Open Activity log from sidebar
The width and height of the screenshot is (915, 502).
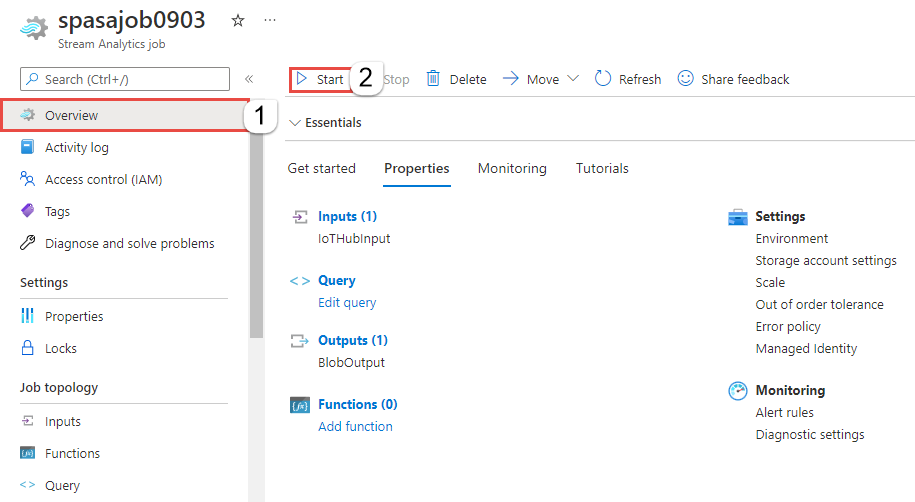click(x=76, y=147)
